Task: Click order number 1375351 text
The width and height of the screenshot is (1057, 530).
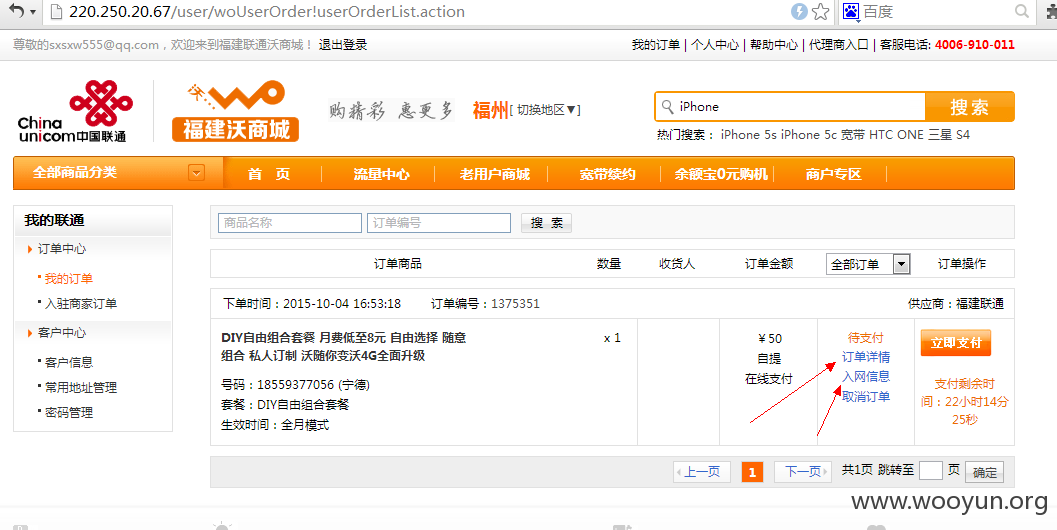Action: click(x=515, y=303)
